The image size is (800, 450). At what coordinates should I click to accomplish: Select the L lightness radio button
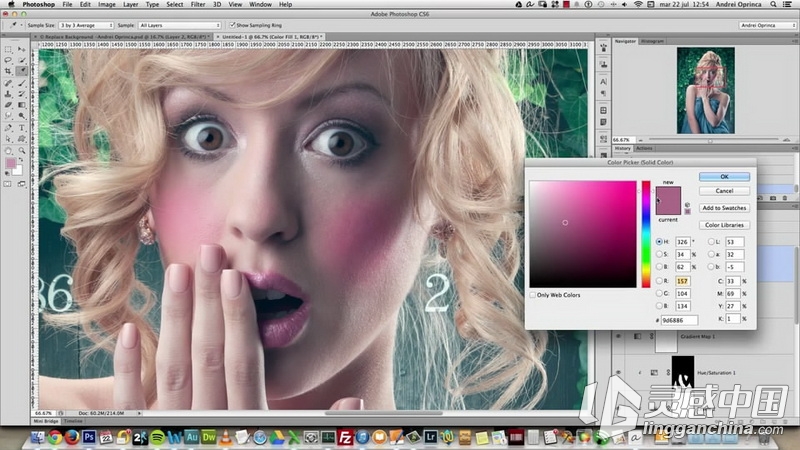point(711,241)
